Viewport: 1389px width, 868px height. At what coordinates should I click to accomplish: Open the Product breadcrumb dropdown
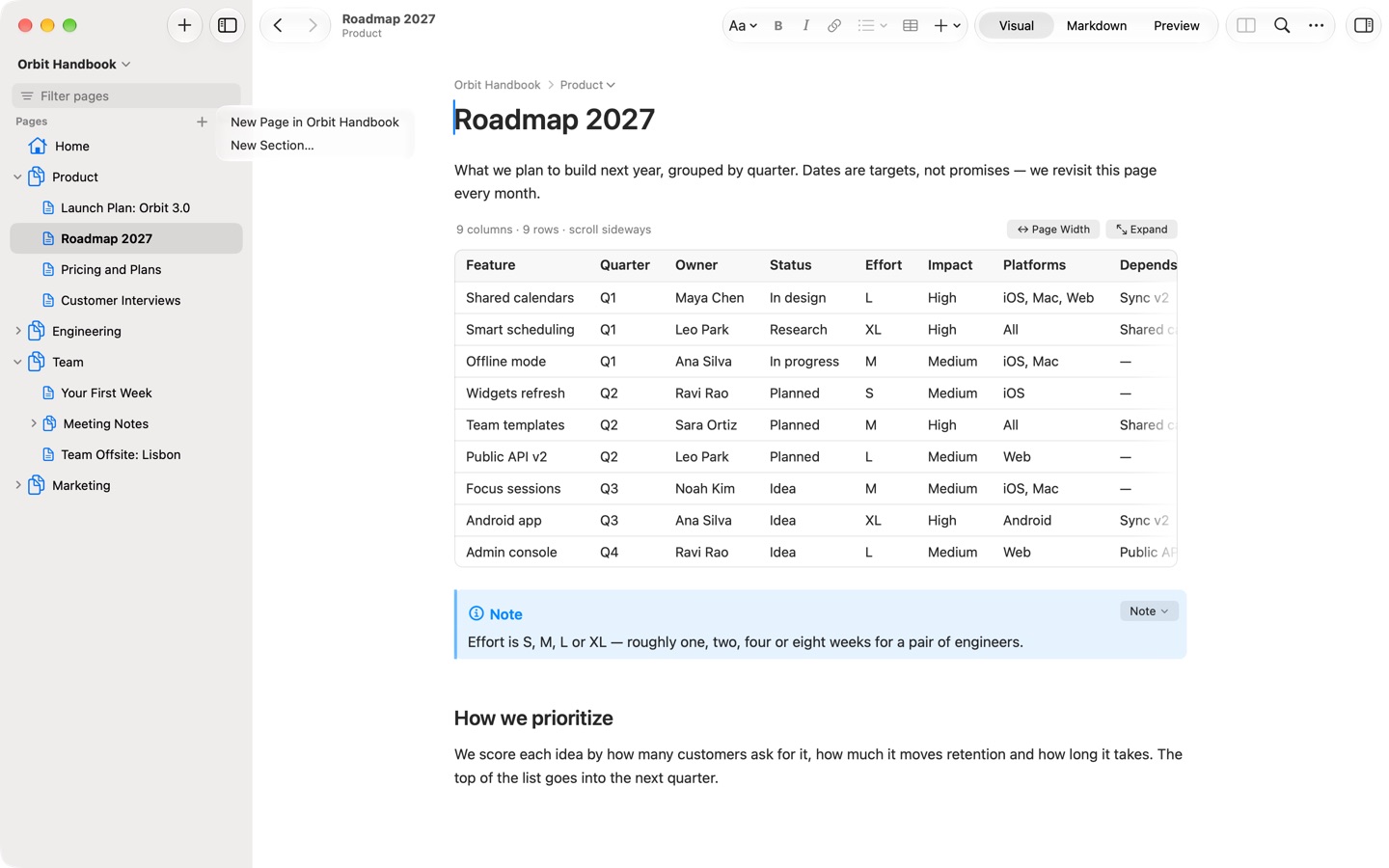point(587,85)
